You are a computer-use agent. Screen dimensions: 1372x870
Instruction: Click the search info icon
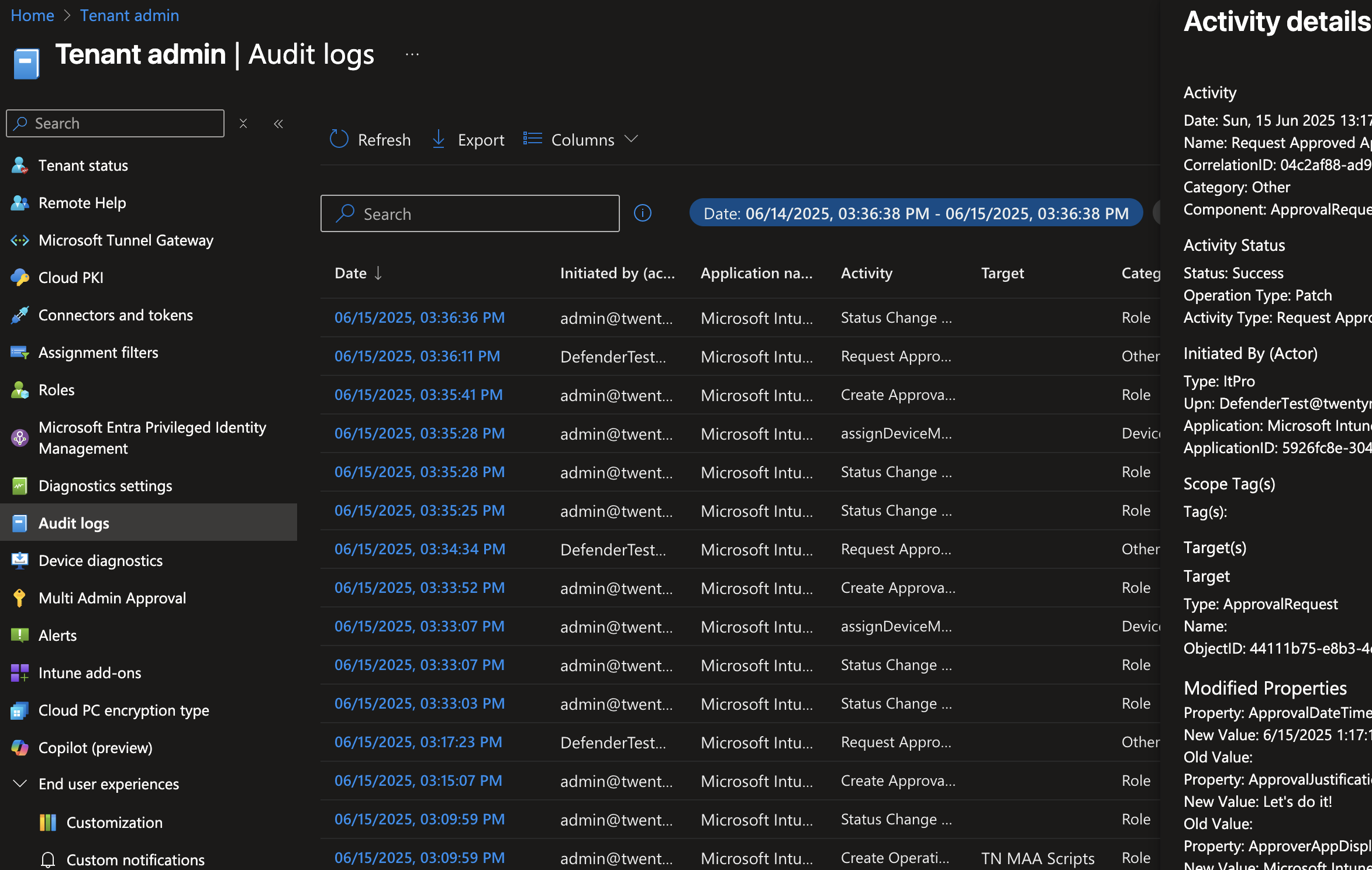[643, 213]
